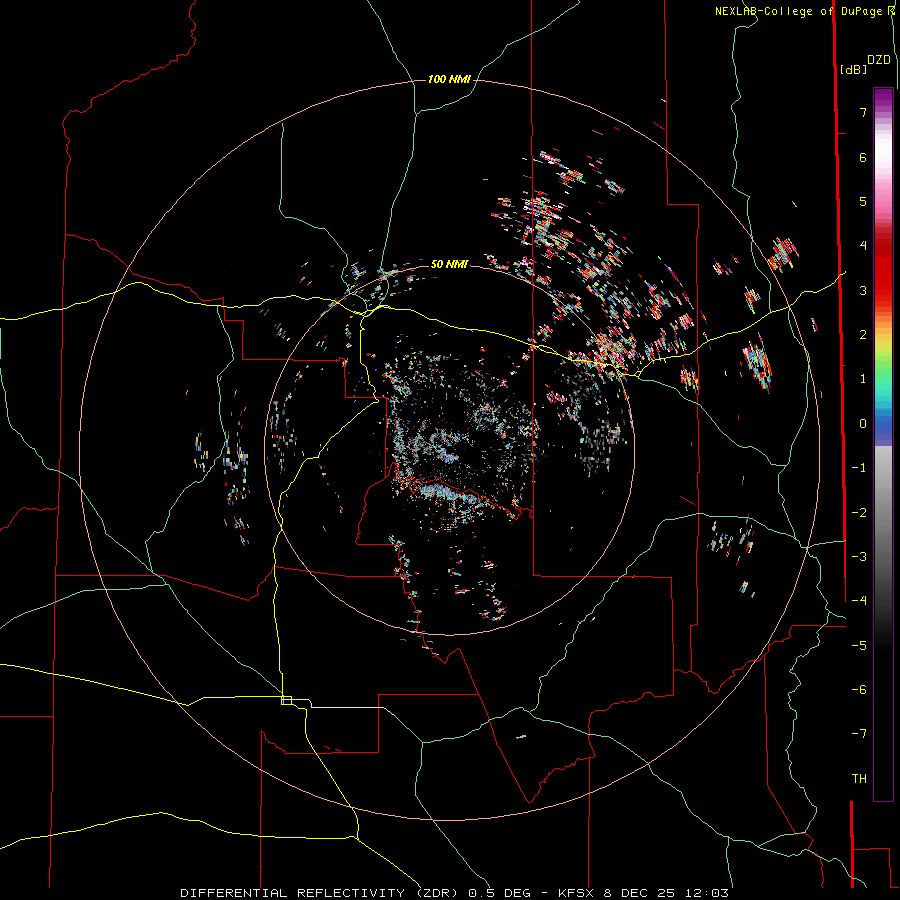Click the 100 NMI range ring label

[449, 79]
